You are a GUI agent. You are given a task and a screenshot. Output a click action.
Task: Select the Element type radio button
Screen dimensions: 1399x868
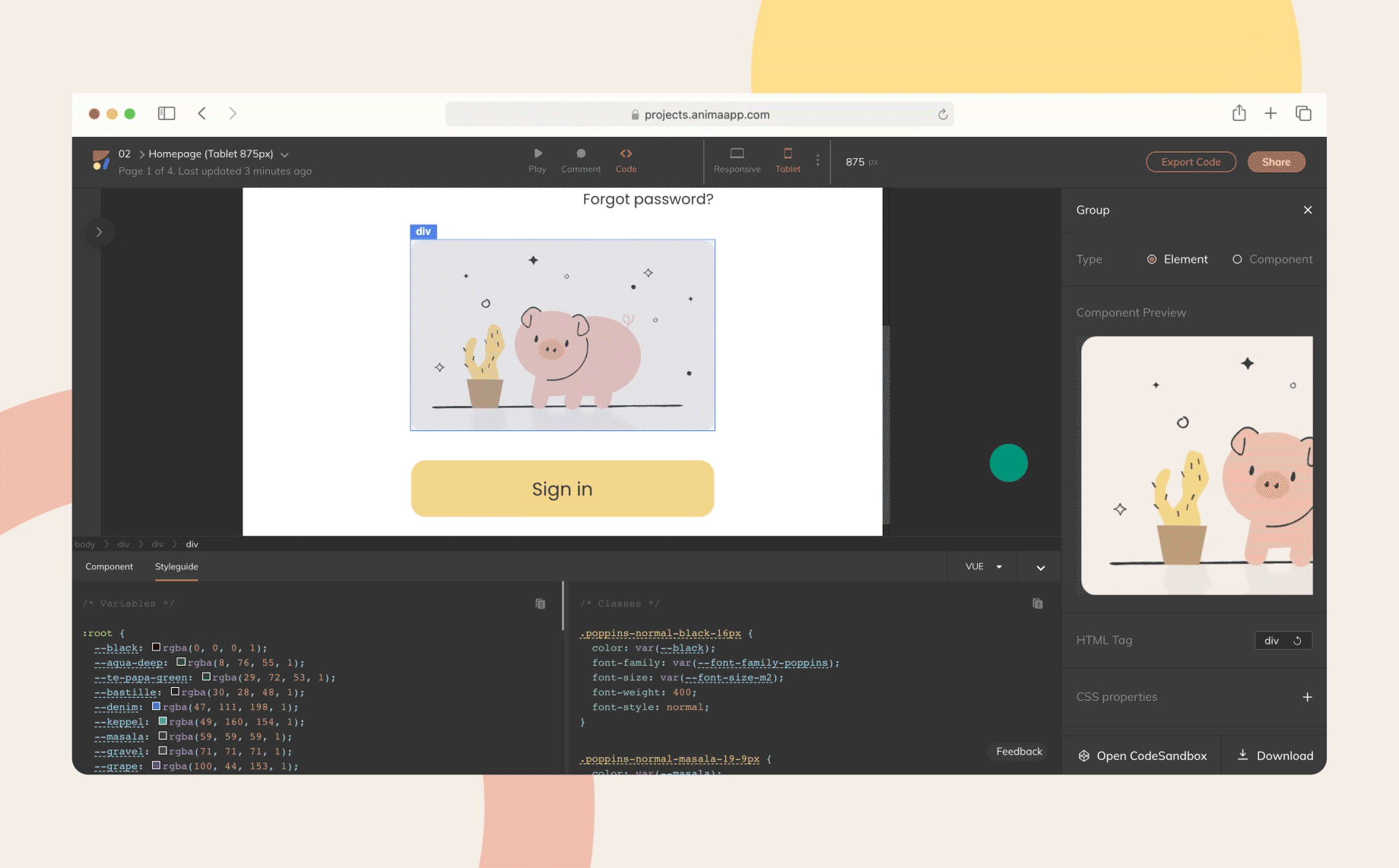click(x=1152, y=259)
